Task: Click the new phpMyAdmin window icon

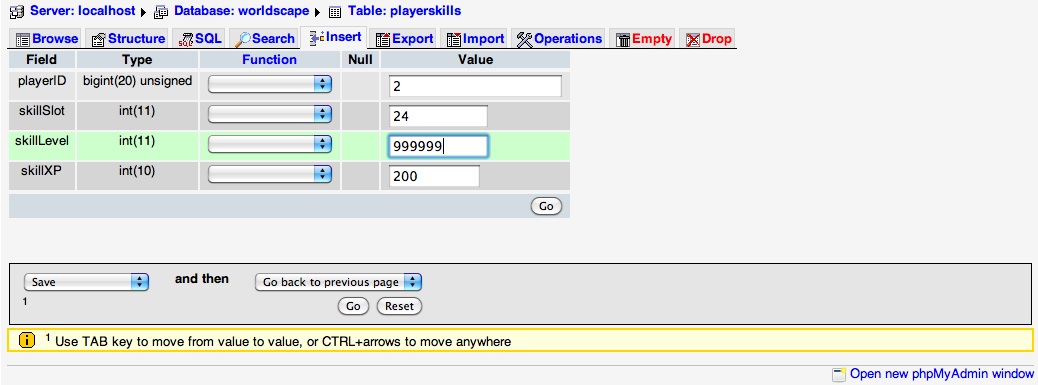Action: pos(839,374)
